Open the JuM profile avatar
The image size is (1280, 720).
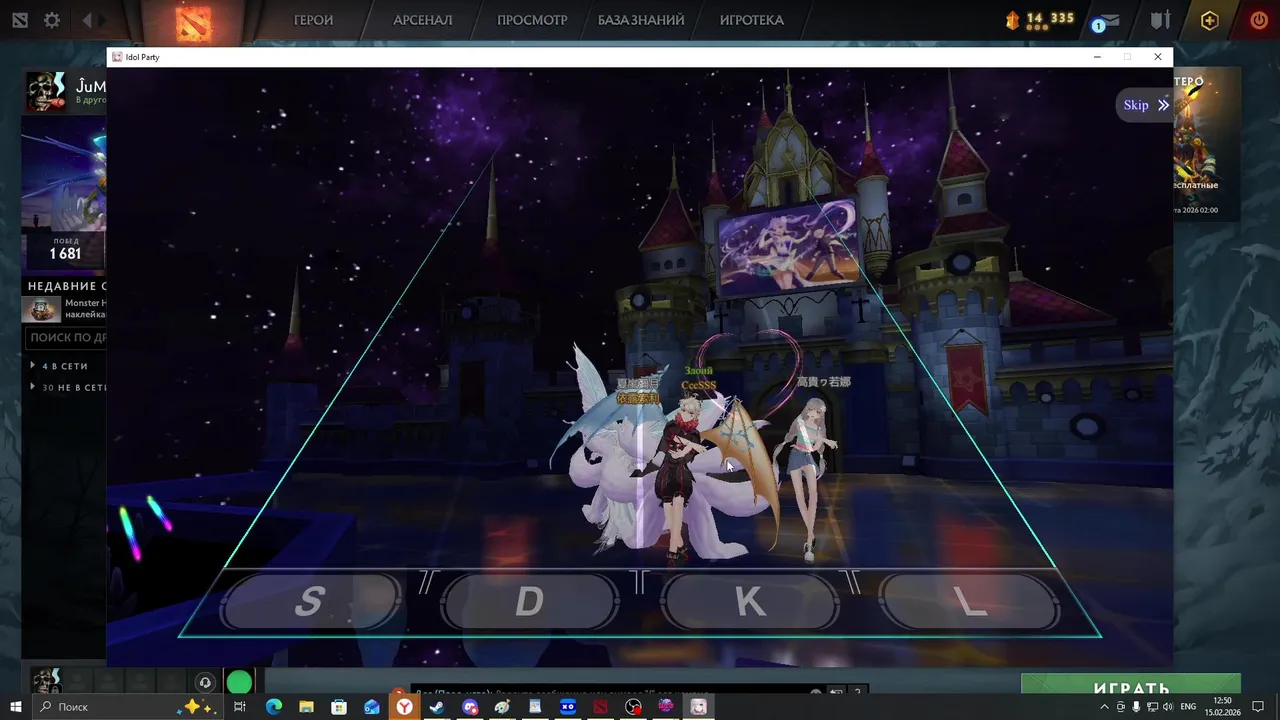pos(46,91)
